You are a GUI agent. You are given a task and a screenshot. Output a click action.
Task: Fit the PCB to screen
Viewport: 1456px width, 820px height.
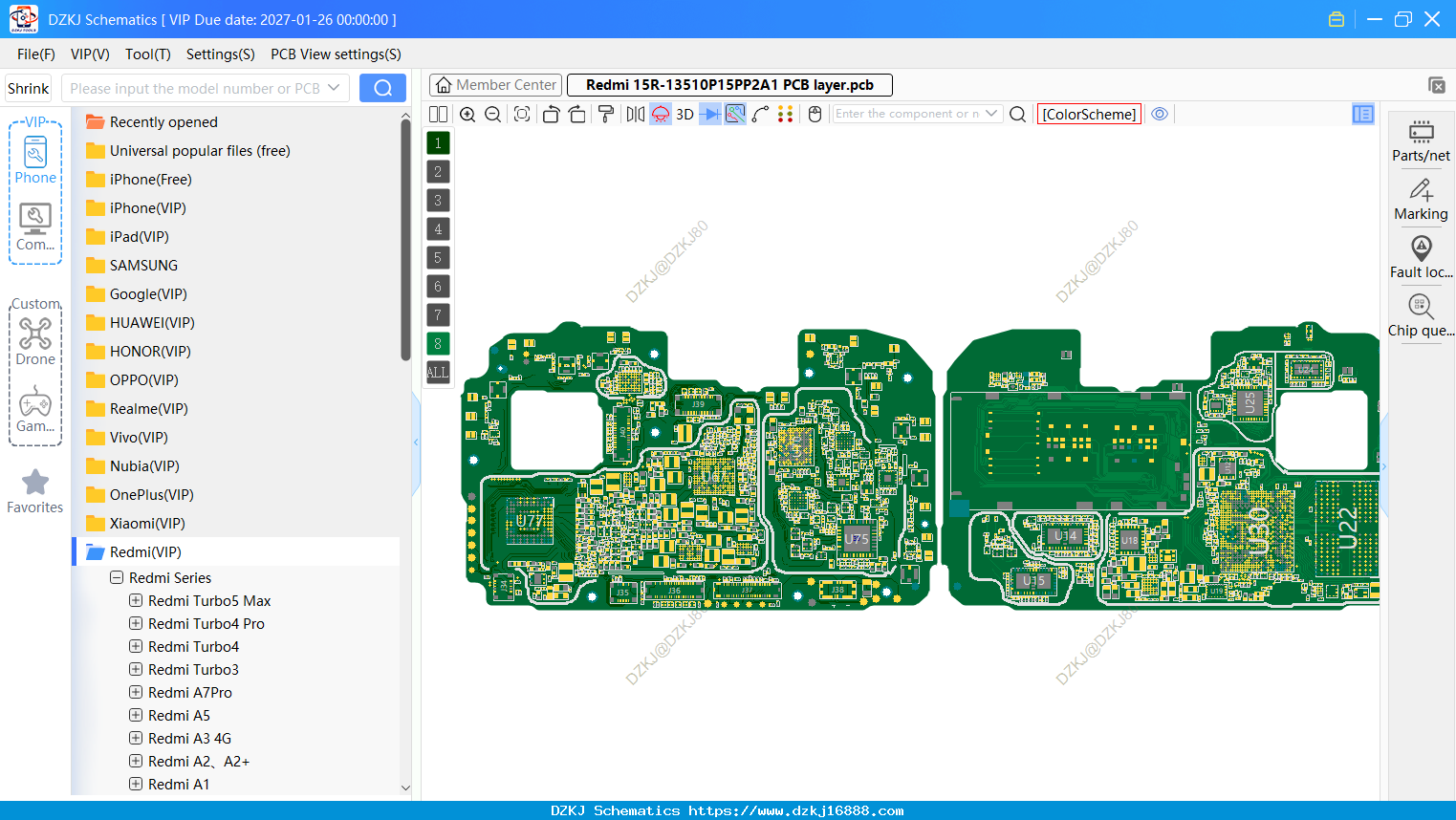coord(522,114)
